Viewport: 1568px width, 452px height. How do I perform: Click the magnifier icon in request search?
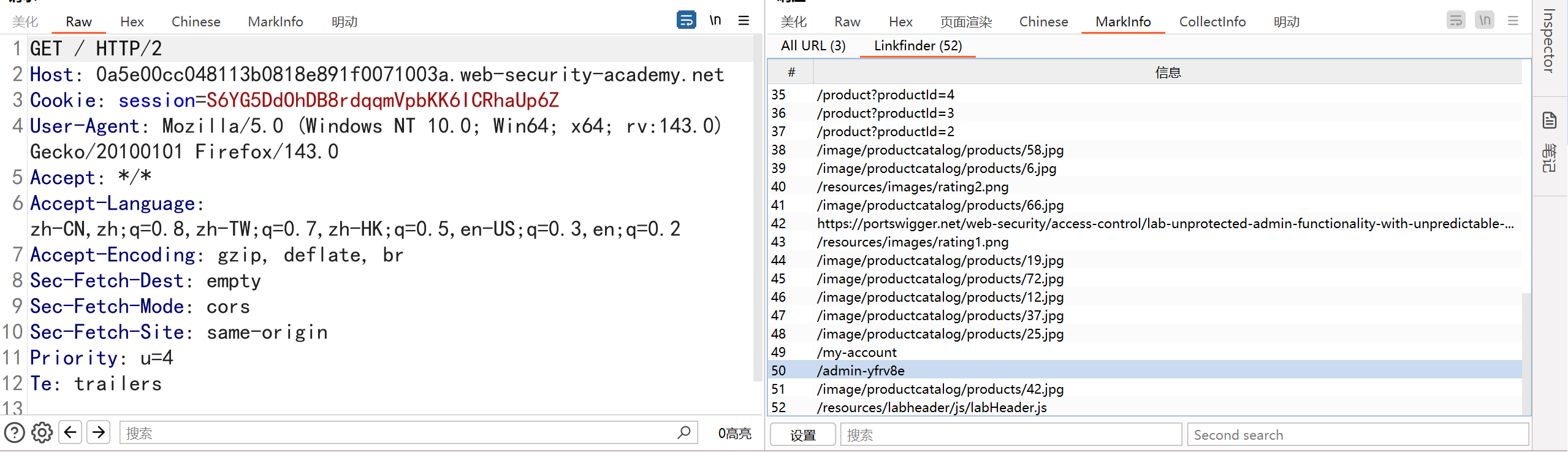(683, 432)
